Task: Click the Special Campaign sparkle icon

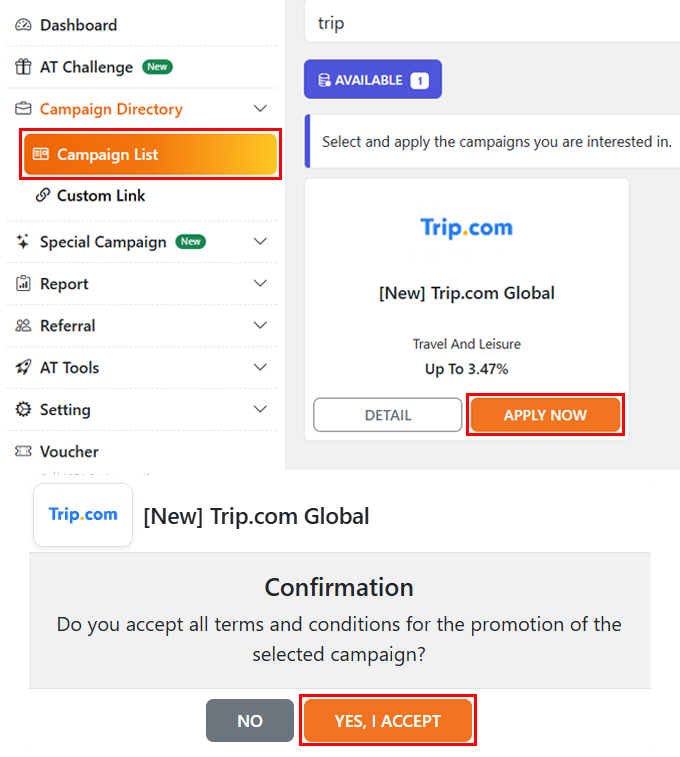Action: coord(23,242)
